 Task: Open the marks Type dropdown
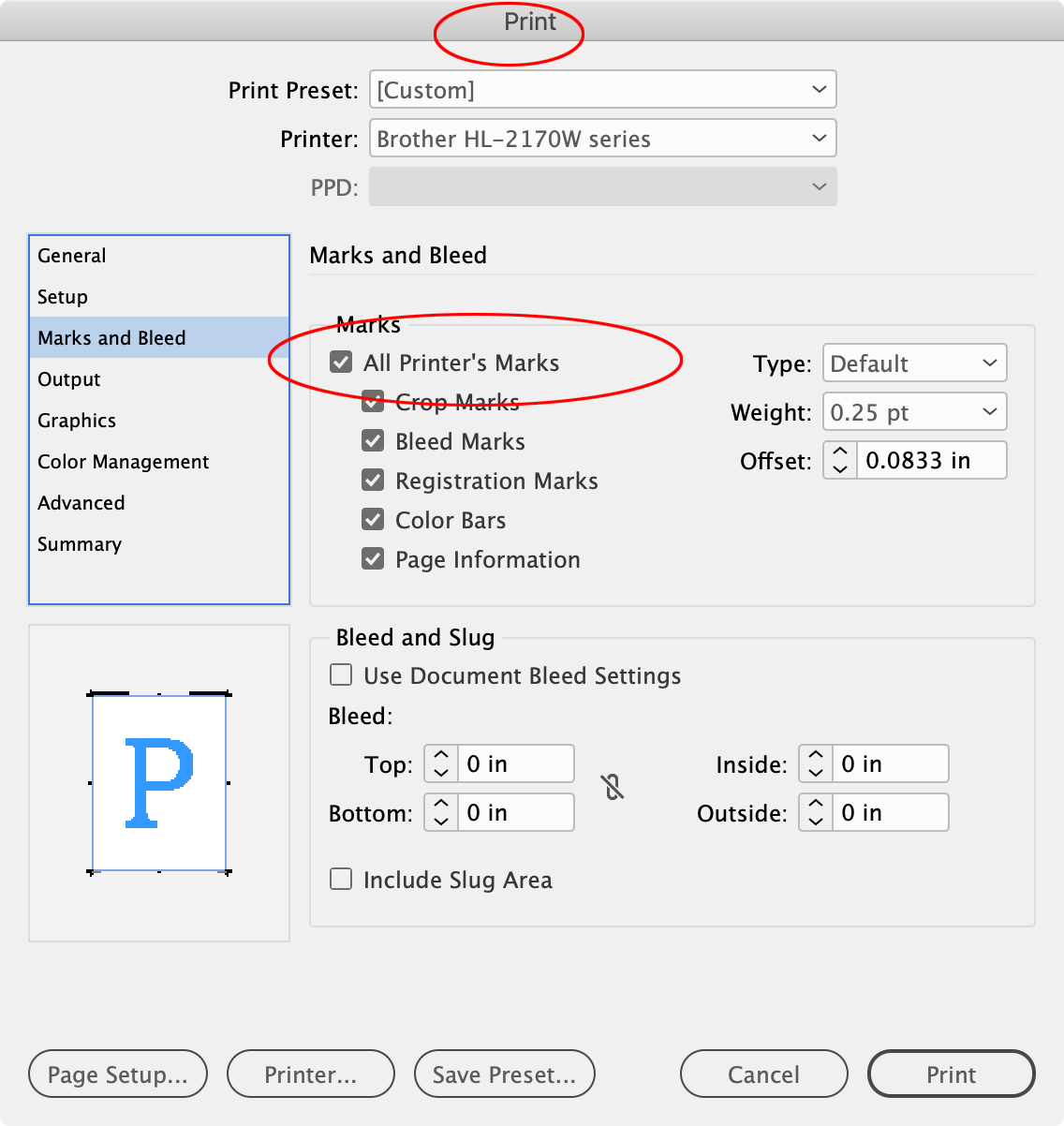[x=913, y=363]
